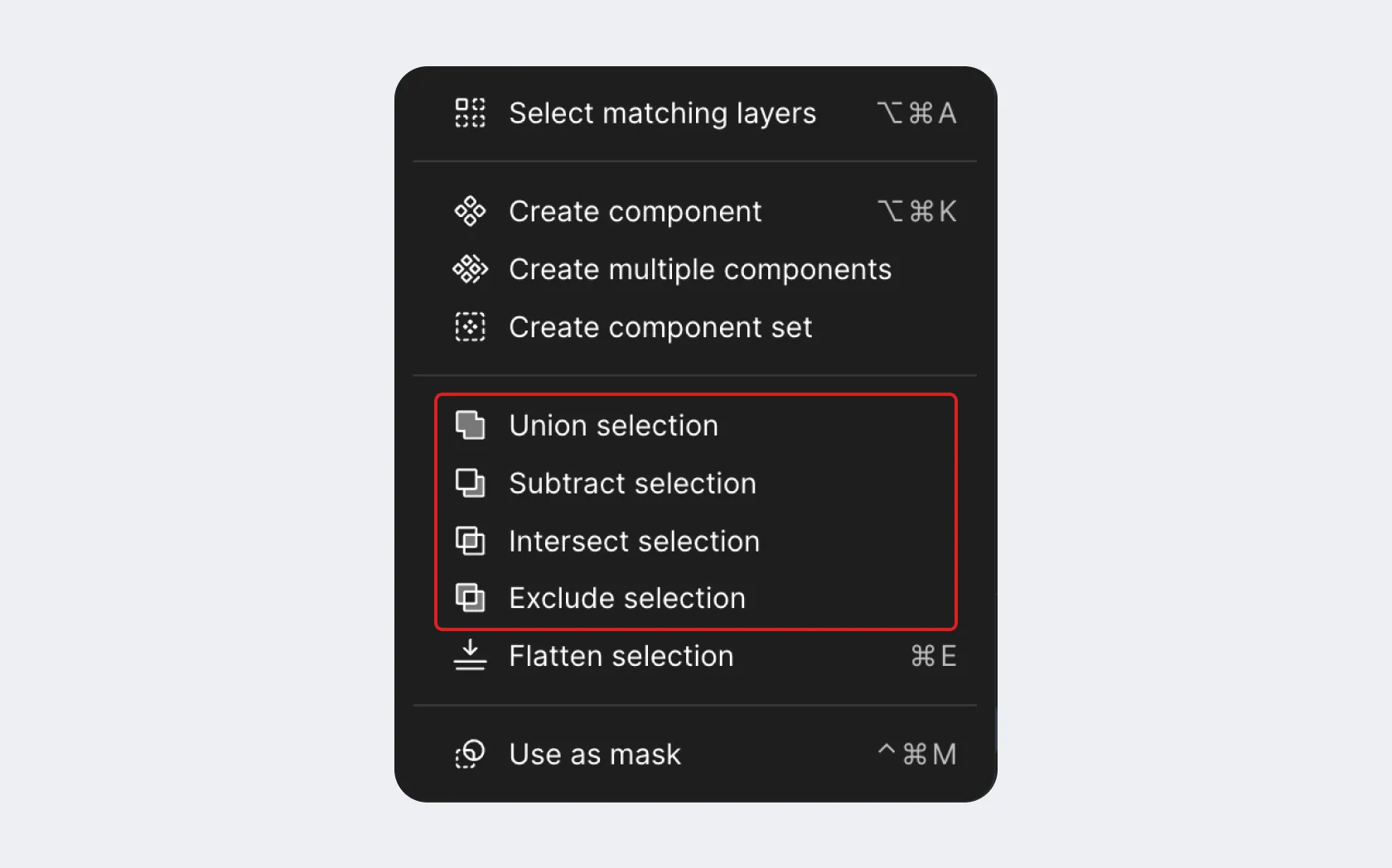
Task: Click the Create multiple components icon
Action: tap(470, 269)
